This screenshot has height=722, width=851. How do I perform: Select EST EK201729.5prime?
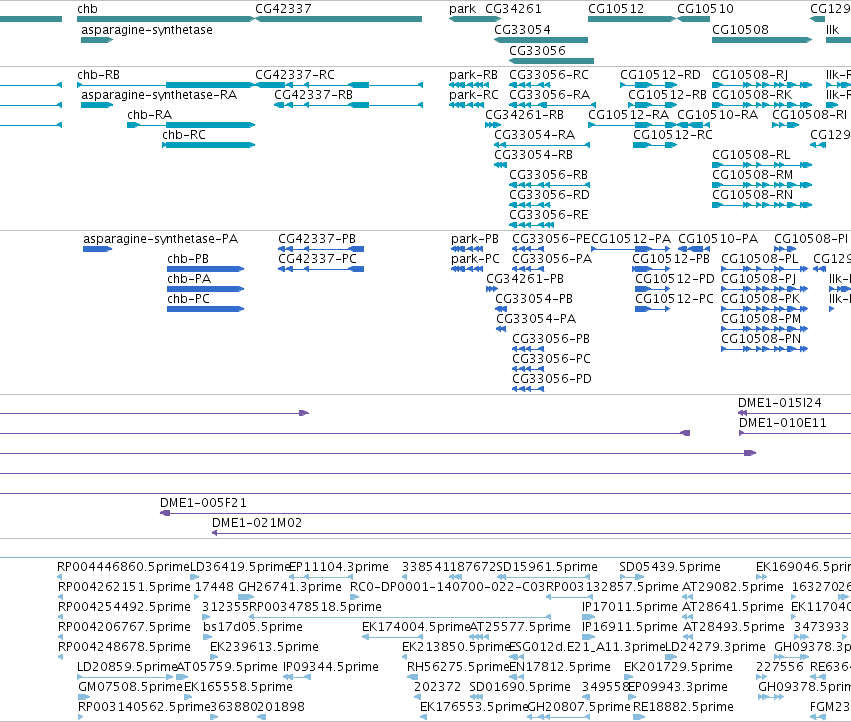coord(628,676)
